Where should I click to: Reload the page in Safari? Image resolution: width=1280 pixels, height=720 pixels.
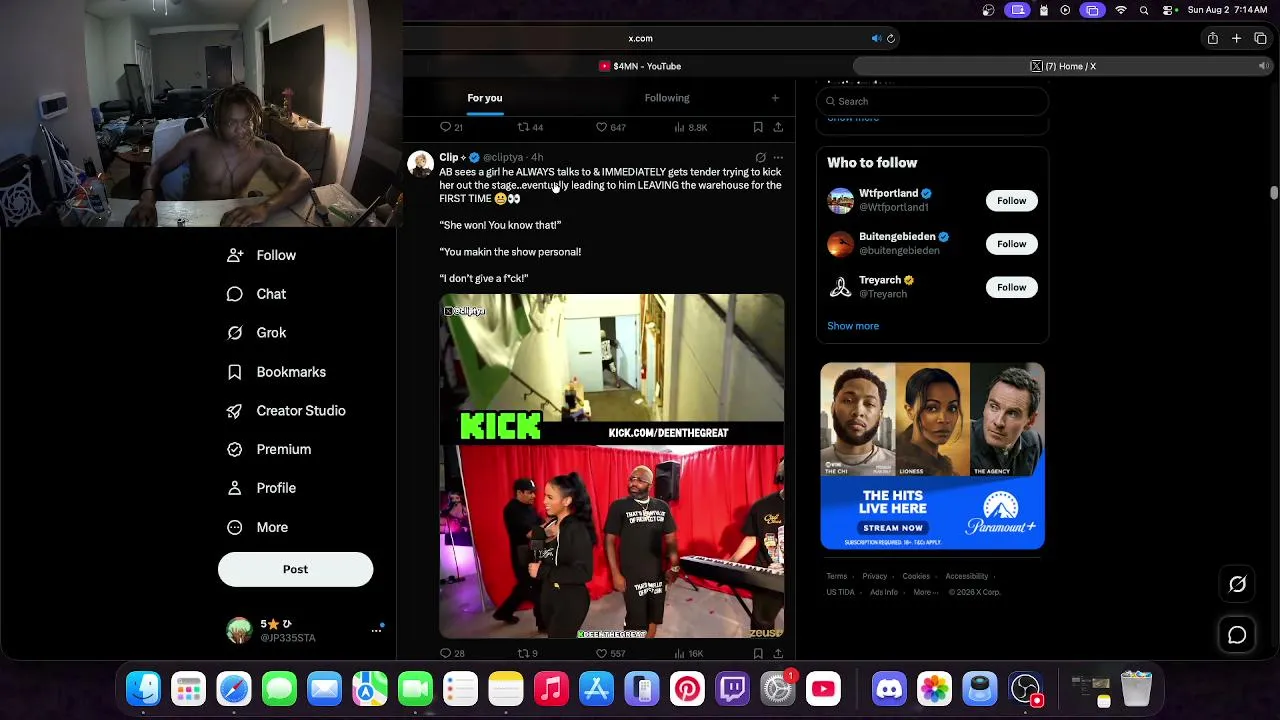point(890,39)
